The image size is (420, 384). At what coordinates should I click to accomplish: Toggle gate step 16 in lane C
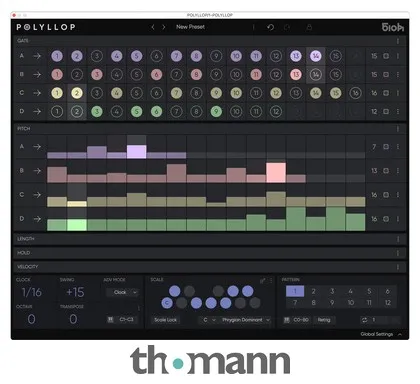[355, 93]
